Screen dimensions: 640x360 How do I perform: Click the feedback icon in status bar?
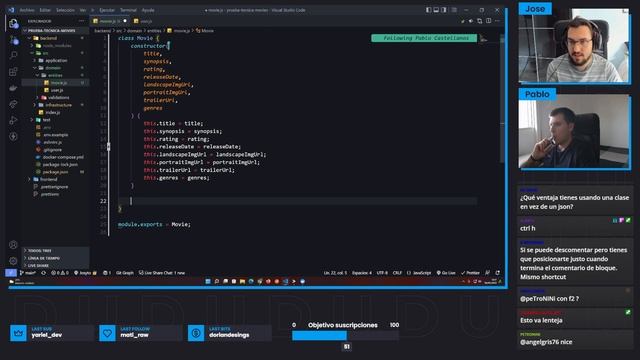pos(487,273)
